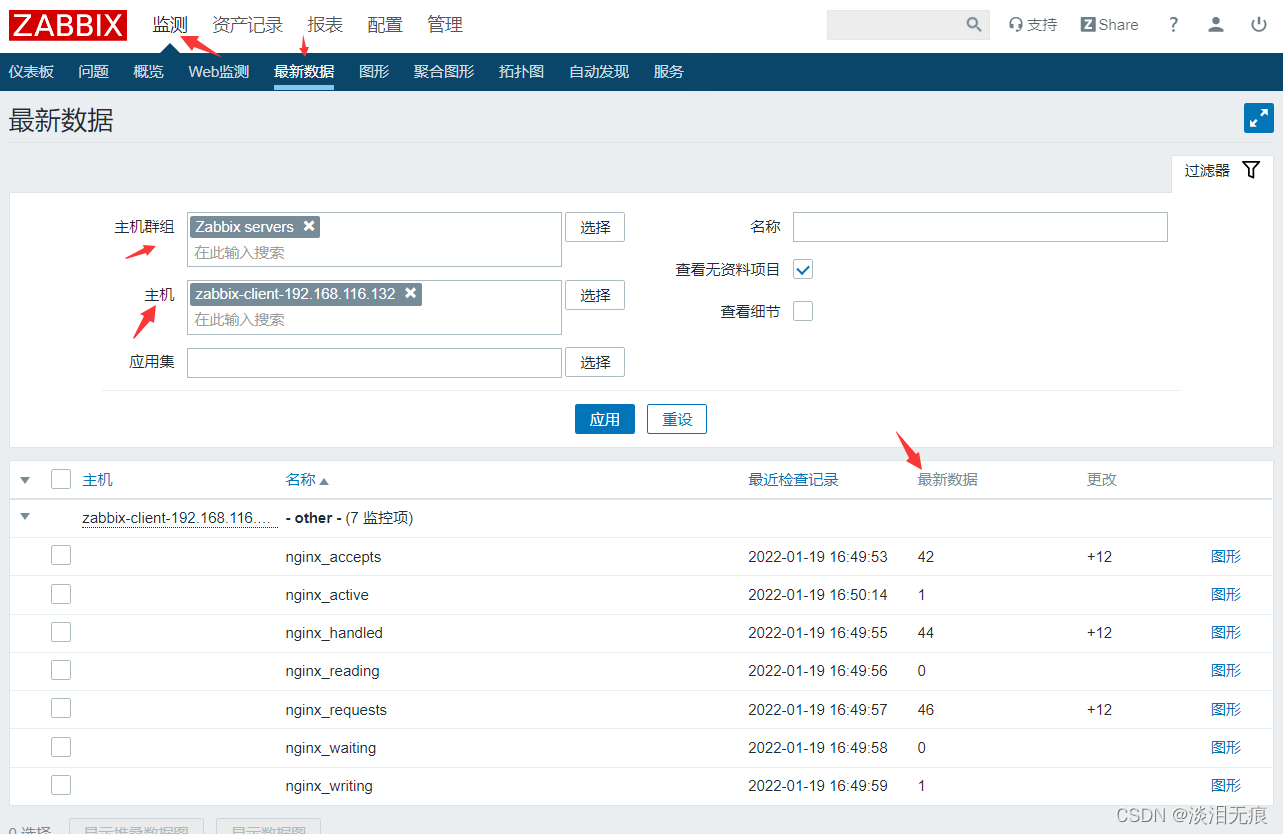Image resolution: width=1283 pixels, height=834 pixels.
Task: Open the 配置 main menu
Action: [385, 25]
